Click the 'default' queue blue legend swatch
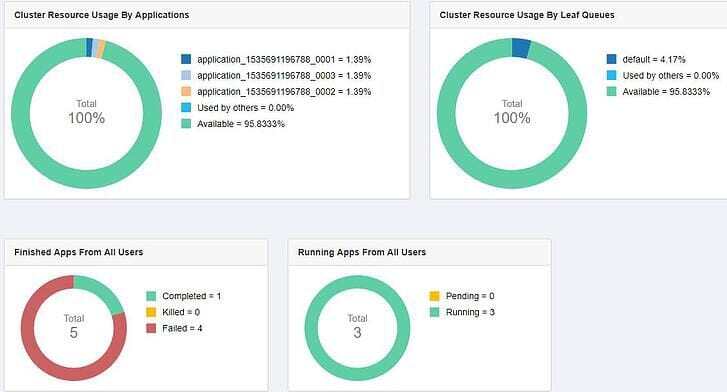This screenshot has height=392, width=727. pos(612,59)
